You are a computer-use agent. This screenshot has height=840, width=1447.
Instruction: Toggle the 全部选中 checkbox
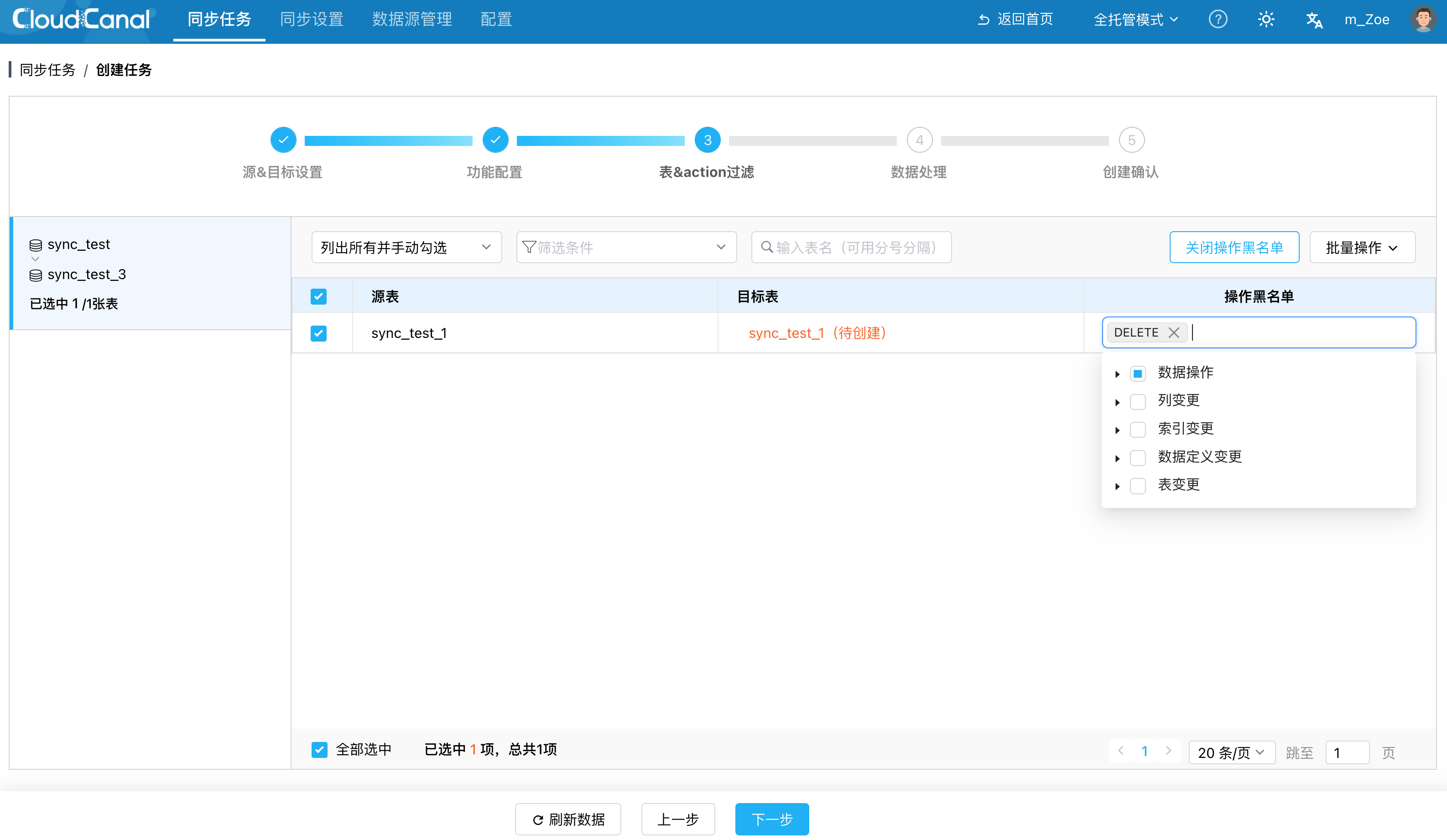(x=319, y=749)
